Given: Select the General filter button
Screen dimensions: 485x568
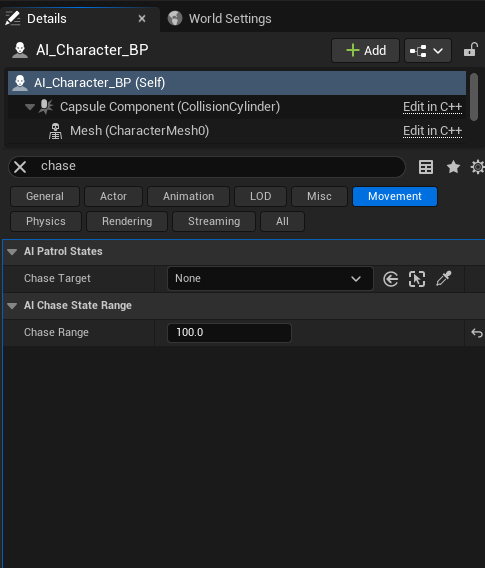Looking at the screenshot, I should [45, 196].
